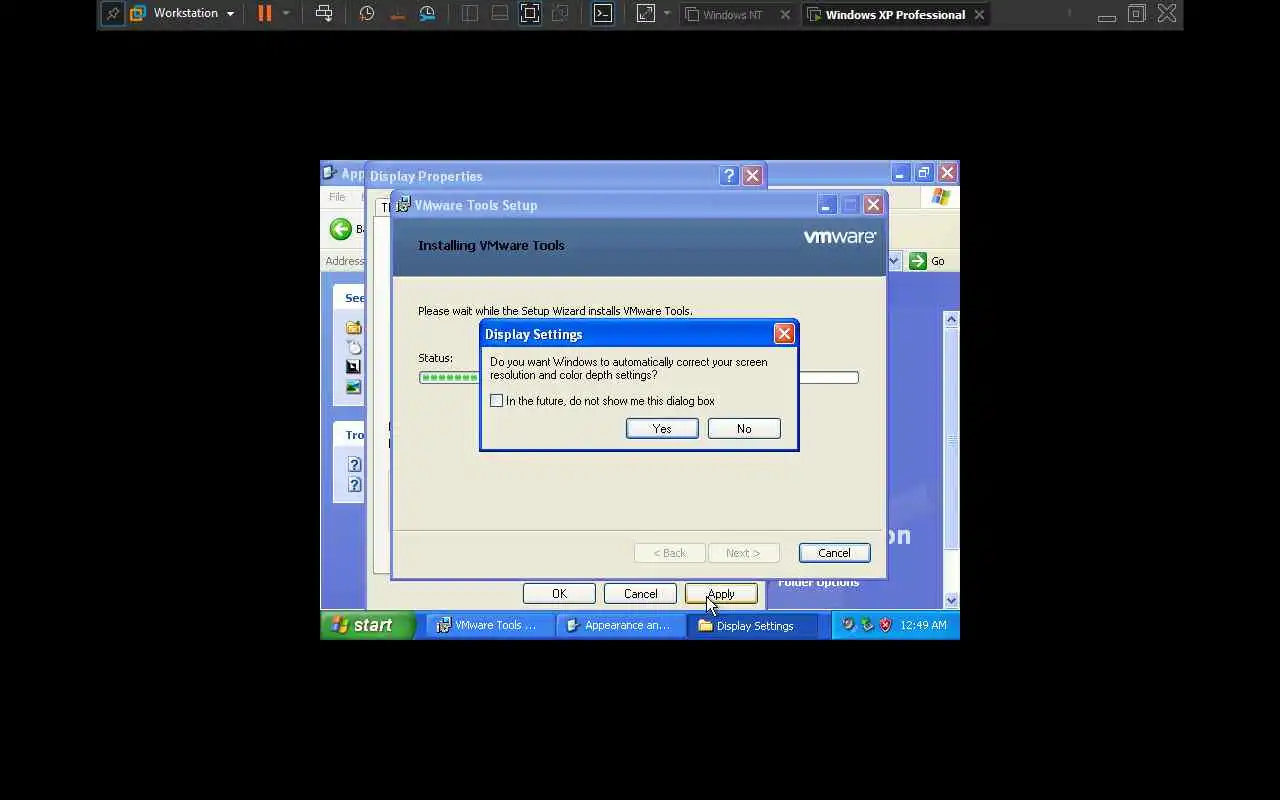
Task: Click the first system tray icon
Action: (848, 625)
